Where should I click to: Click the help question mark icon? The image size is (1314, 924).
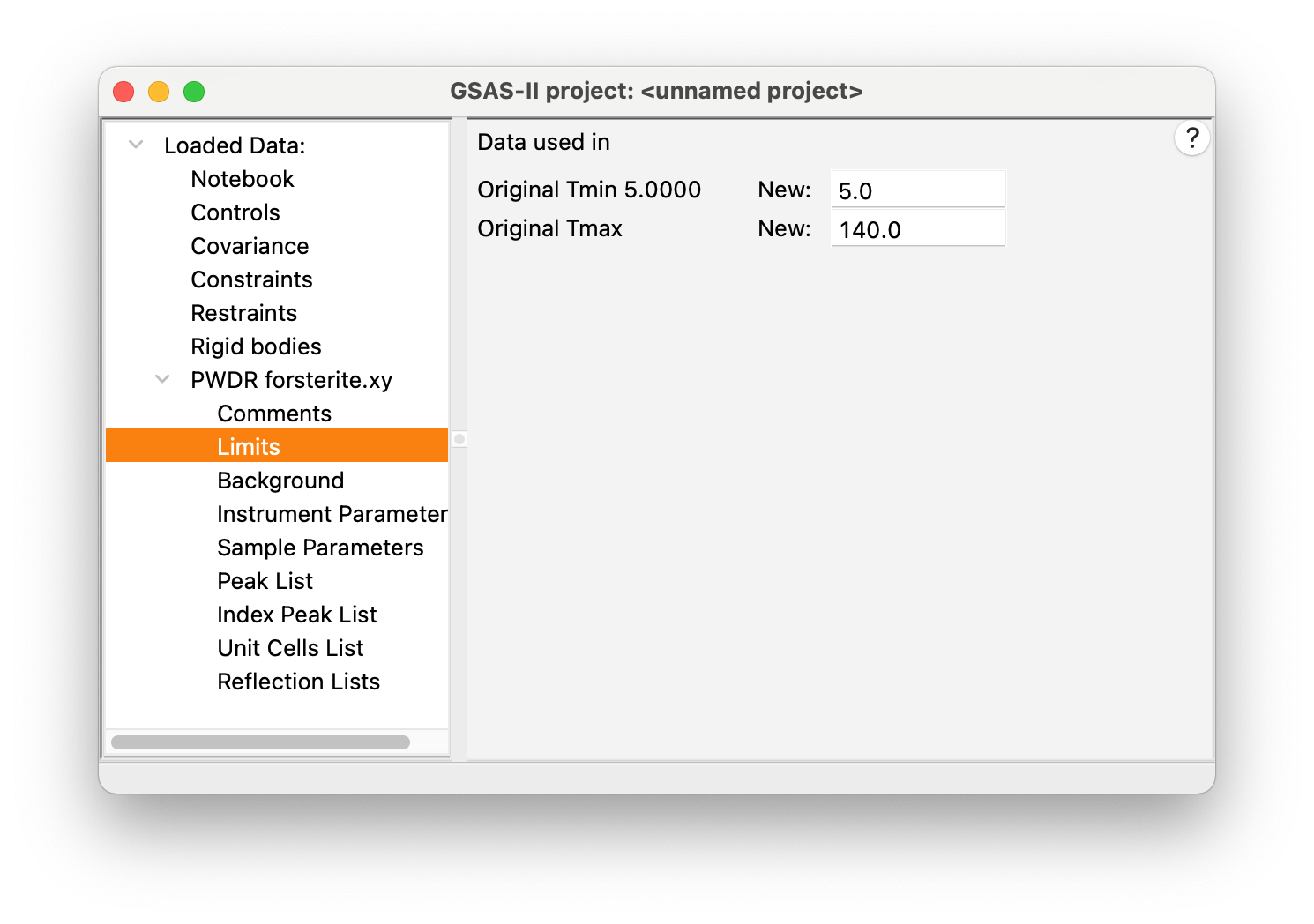click(x=1191, y=138)
